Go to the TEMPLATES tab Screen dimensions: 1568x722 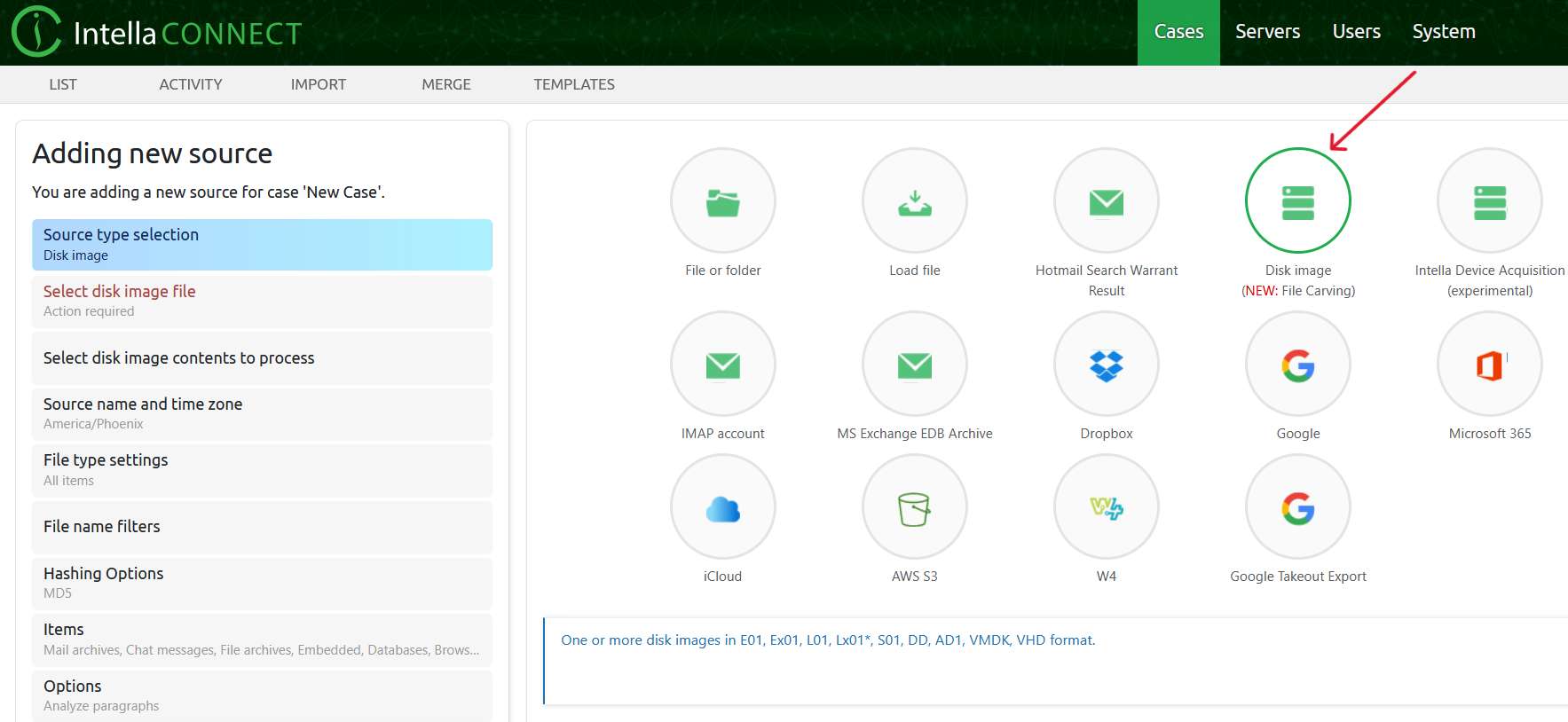click(x=573, y=84)
